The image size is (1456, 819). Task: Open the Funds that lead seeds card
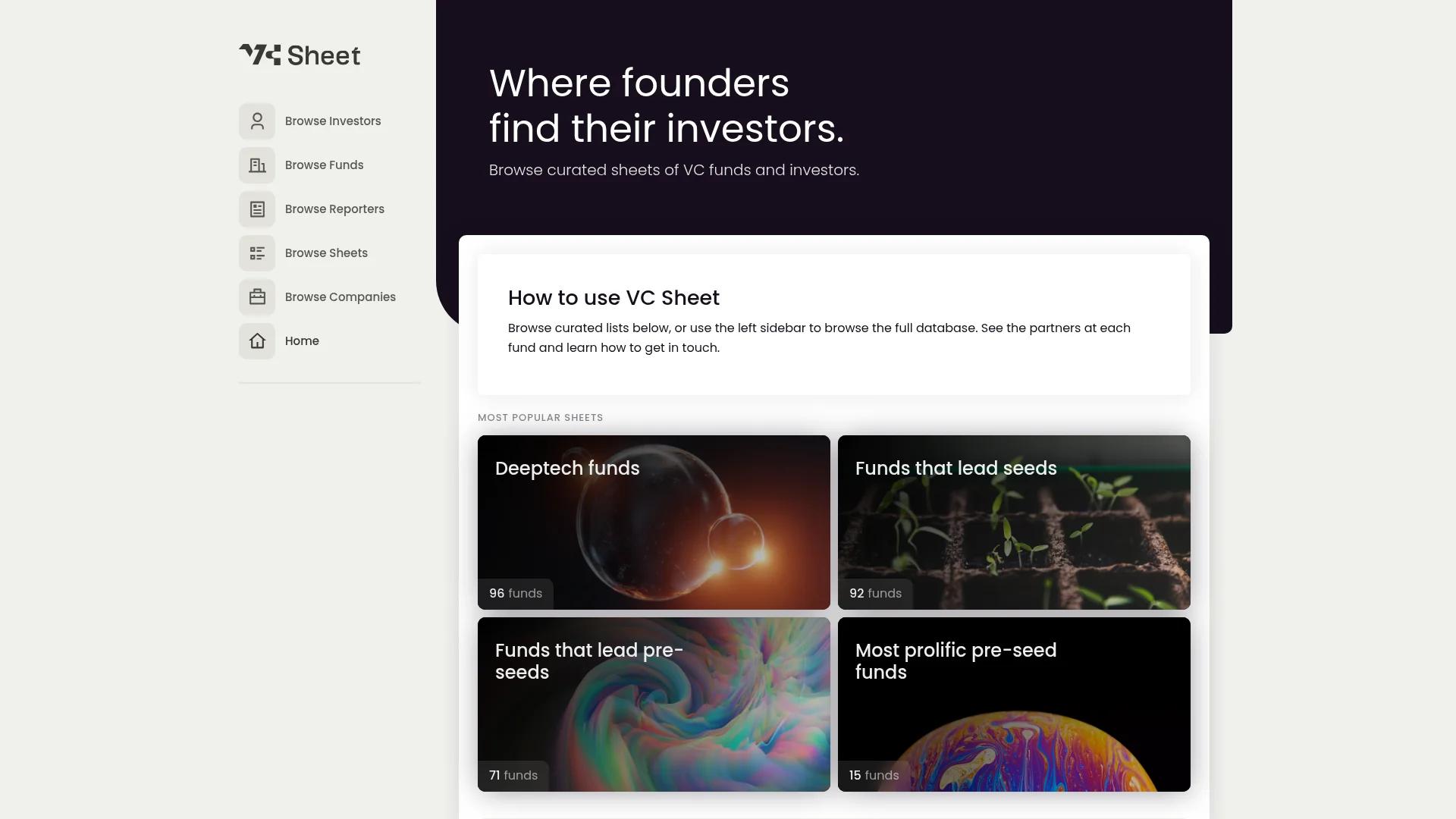pos(1014,522)
